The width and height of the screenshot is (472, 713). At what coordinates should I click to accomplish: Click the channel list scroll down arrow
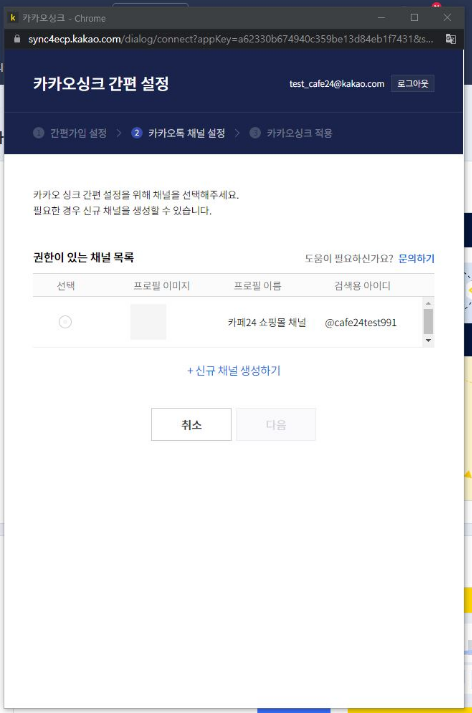[428, 341]
